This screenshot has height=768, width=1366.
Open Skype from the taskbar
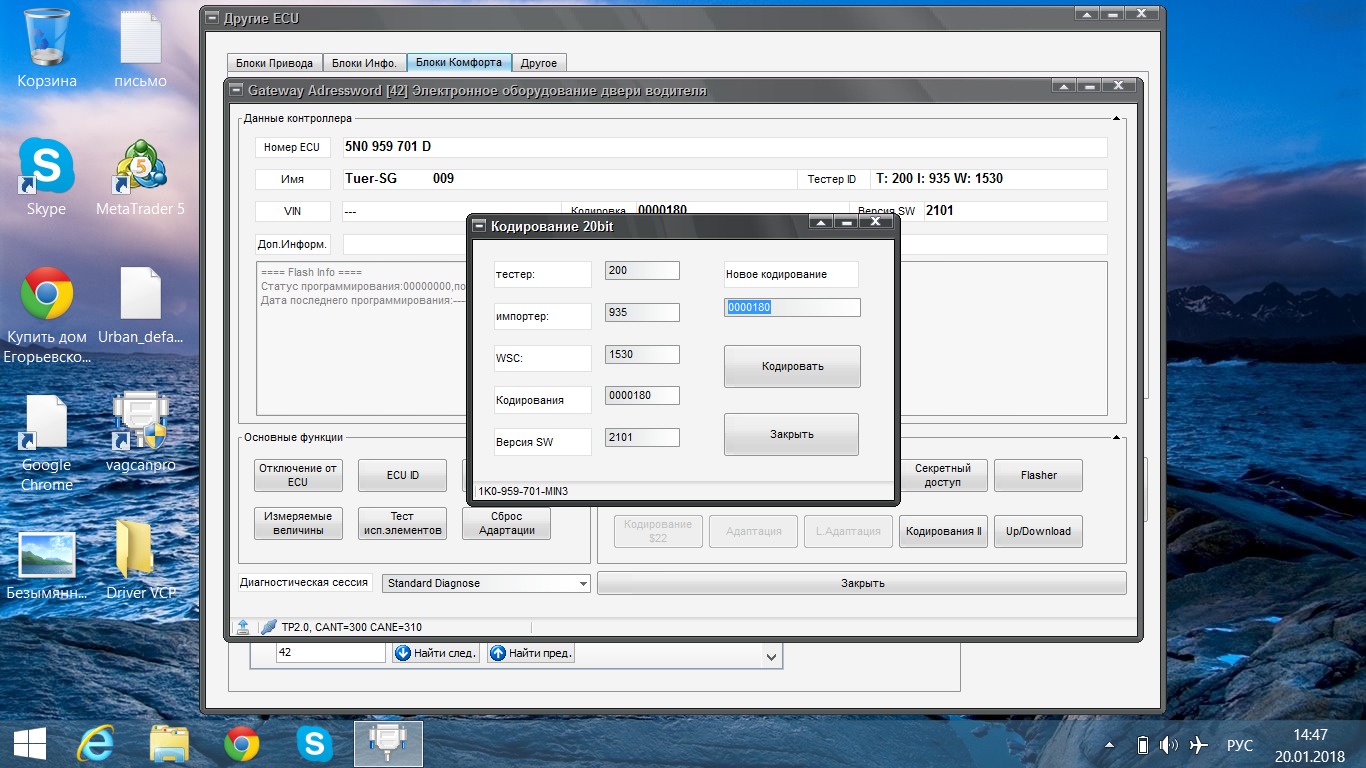click(x=314, y=744)
